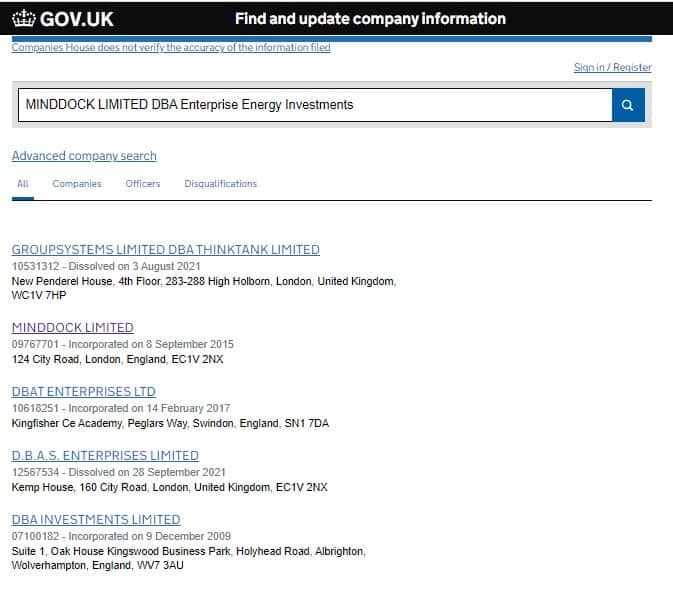
Task: Open Advanced company search
Action: click(x=84, y=156)
